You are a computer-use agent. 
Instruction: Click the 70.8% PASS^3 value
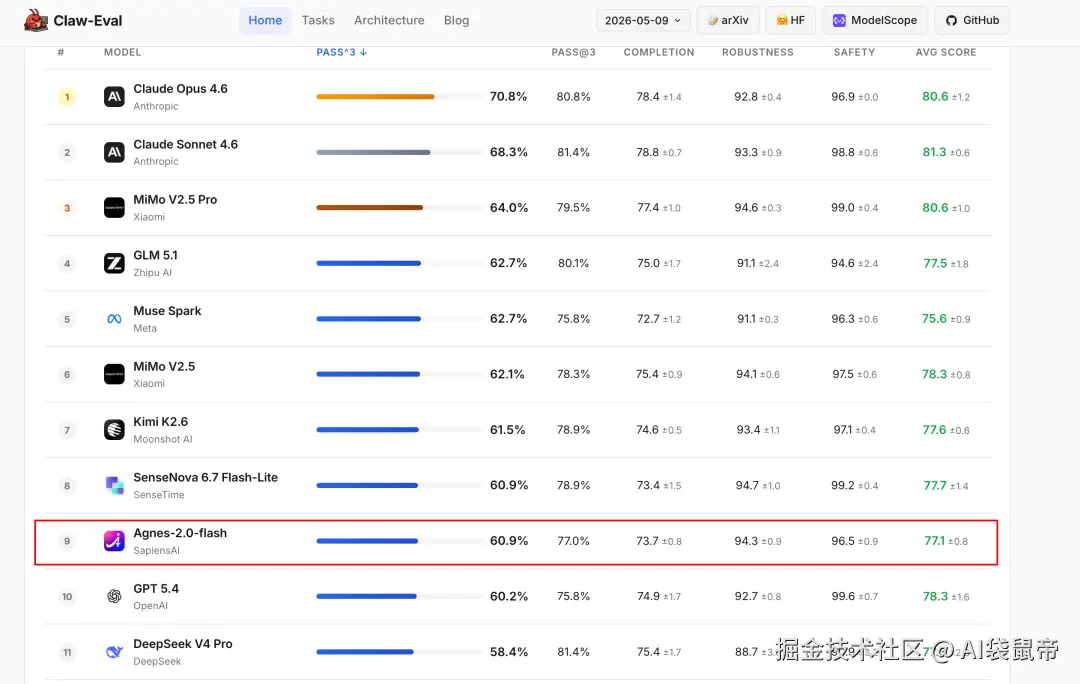click(x=508, y=96)
